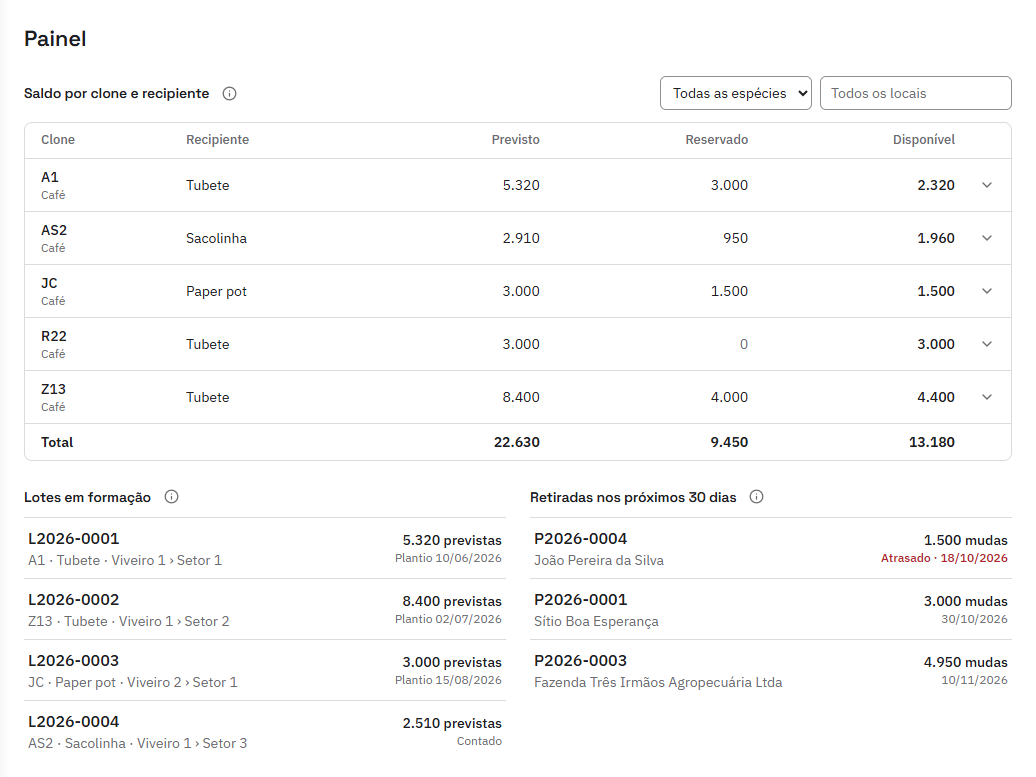Expand the JC Paper pot row chevron

coord(986,291)
